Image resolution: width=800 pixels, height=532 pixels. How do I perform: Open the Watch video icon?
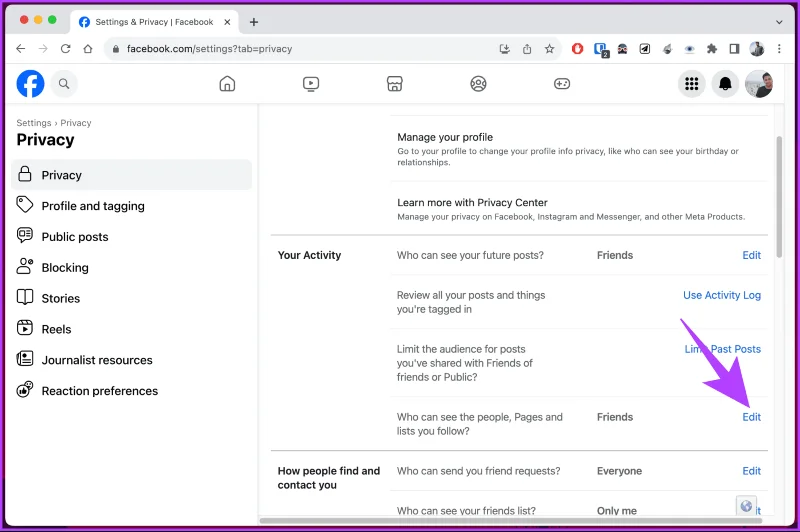point(311,84)
